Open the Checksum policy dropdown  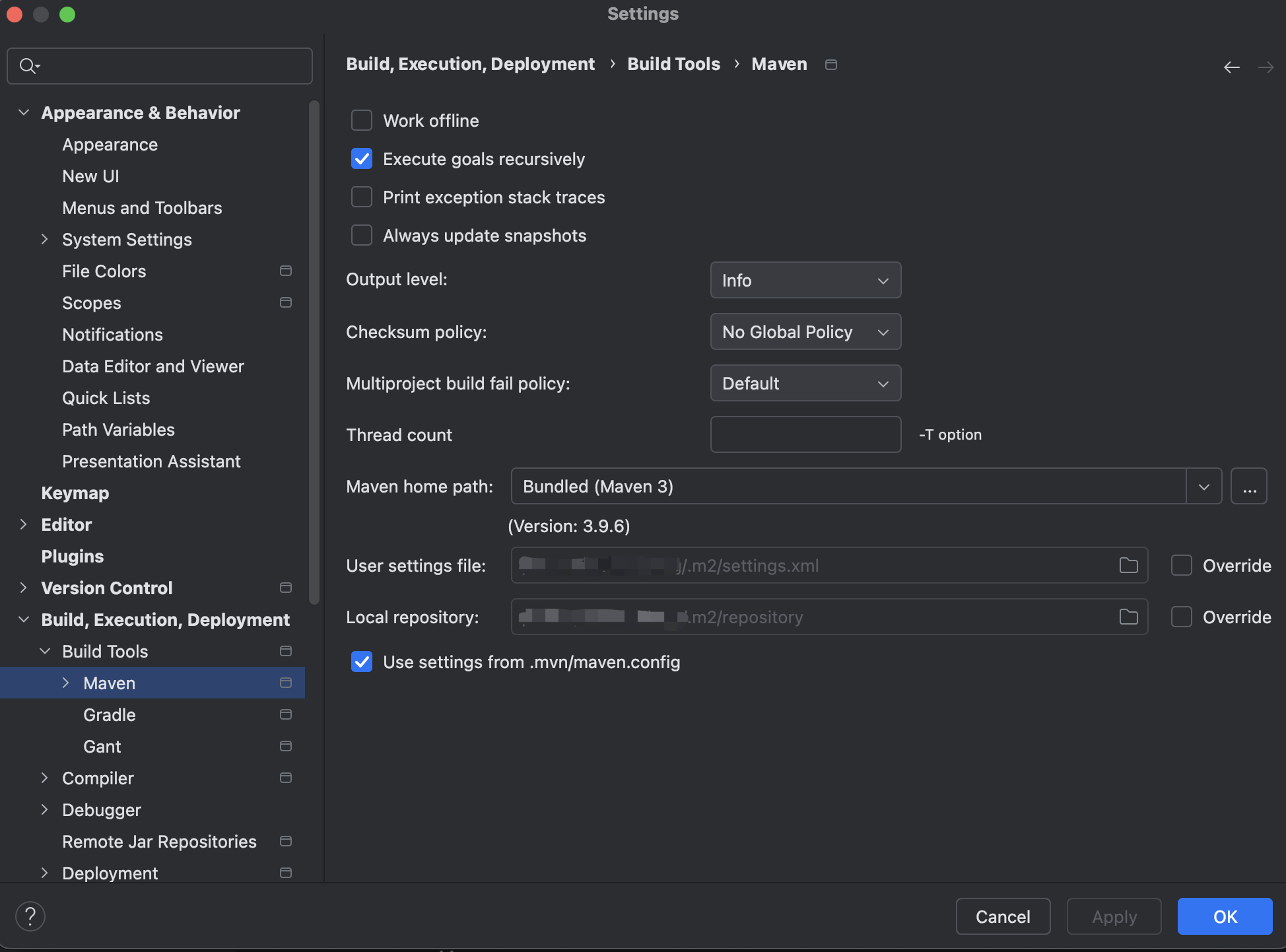coord(805,331)
